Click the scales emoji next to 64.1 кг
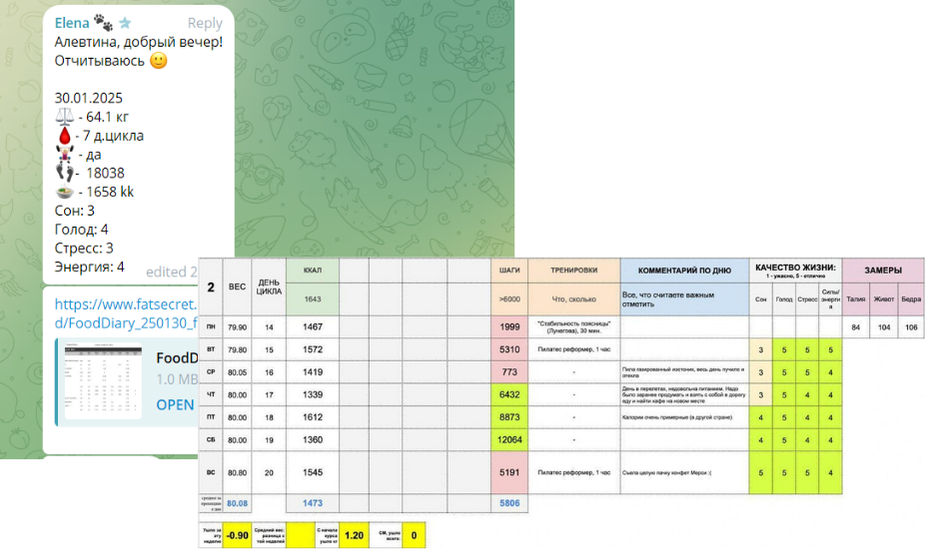926x549 pixels. pyautogui.click(x=64, y=116)
